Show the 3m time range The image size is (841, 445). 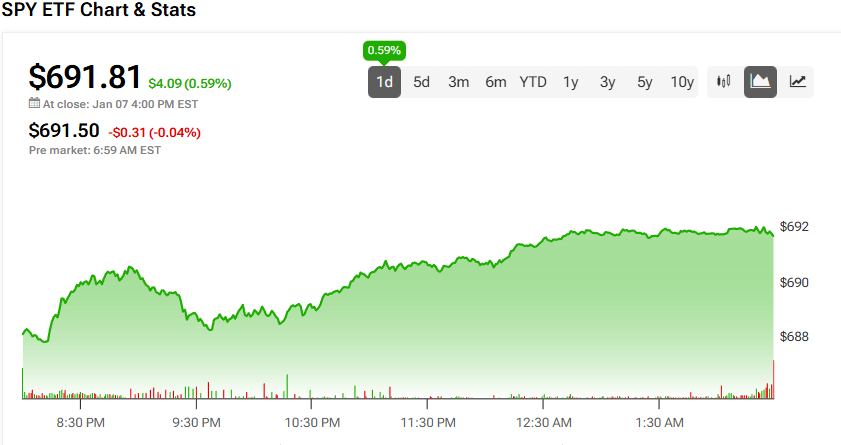point(458,82)
